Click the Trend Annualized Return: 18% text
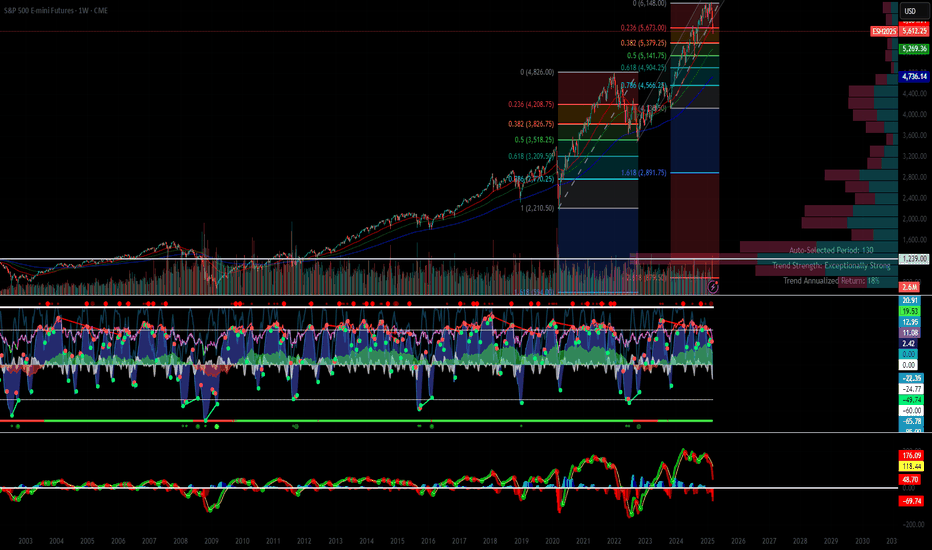932x550 pixels. click(831, 281)
